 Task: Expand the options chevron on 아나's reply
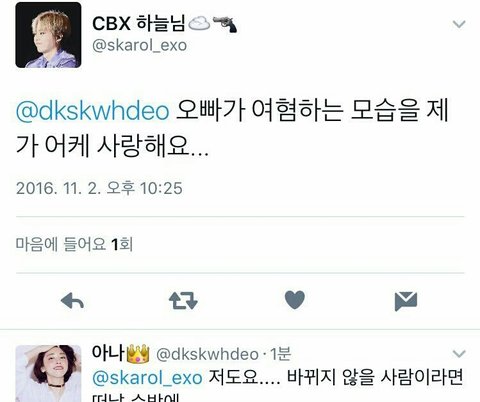pyautogui.click(x=459, y=354)
